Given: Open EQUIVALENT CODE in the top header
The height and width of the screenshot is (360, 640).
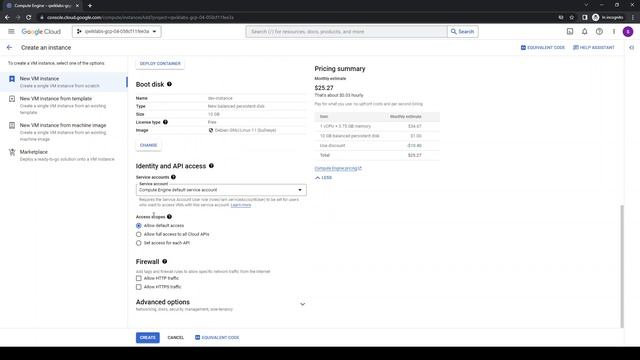Looking at the screenshot, I should [x=543, y=48].
